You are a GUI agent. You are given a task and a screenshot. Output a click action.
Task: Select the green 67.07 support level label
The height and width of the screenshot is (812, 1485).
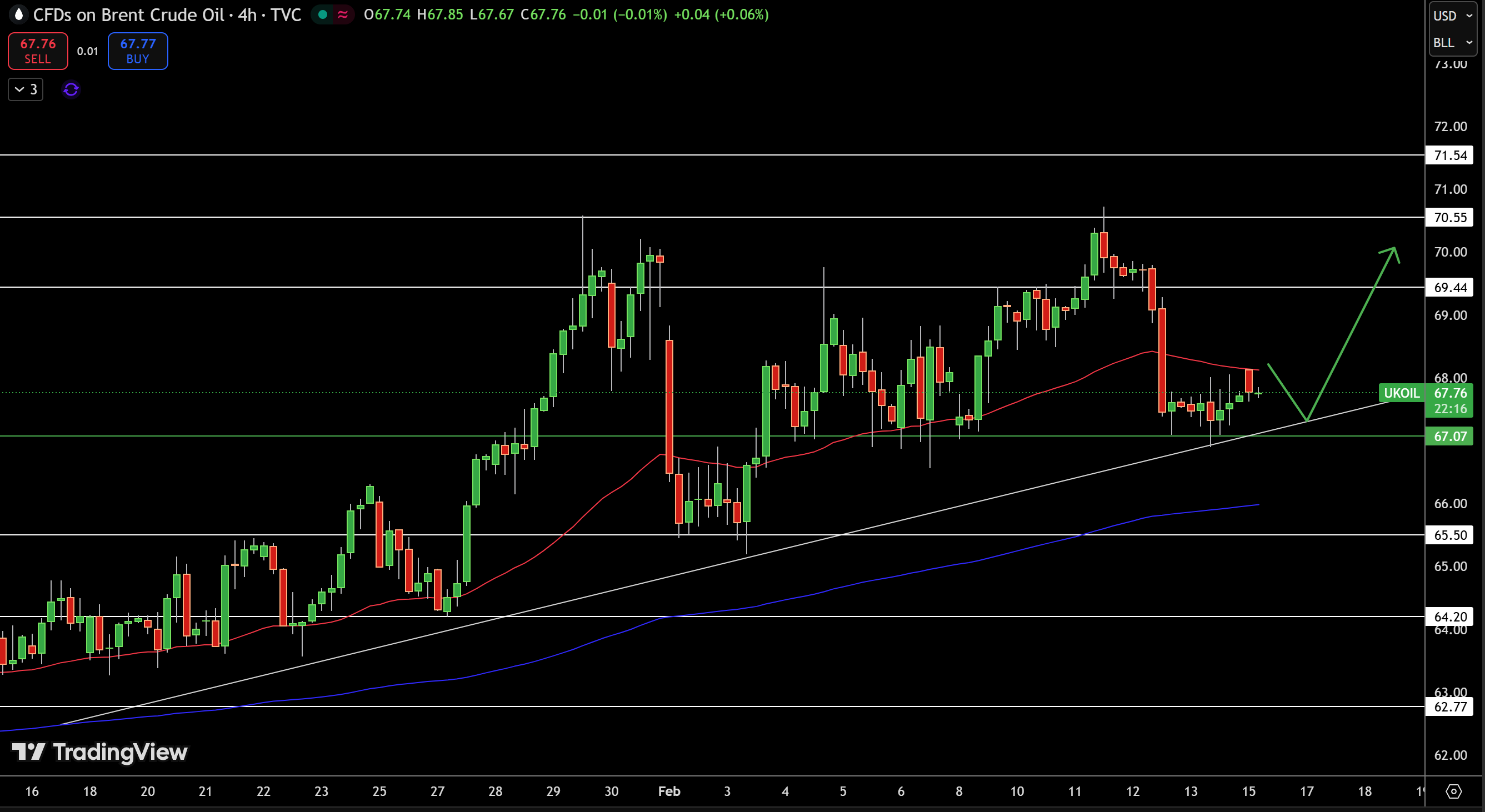tap(1450, 436)
